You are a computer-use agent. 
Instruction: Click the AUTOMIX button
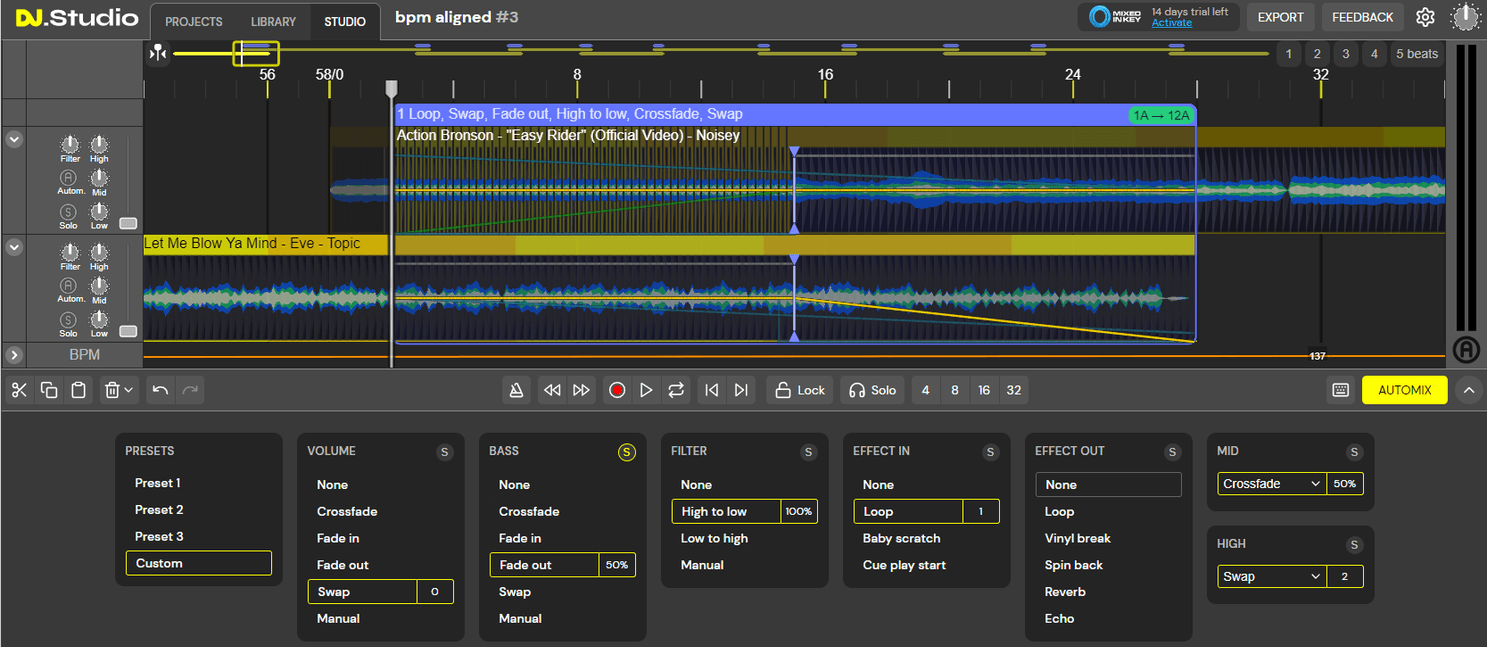[1405, 390]
